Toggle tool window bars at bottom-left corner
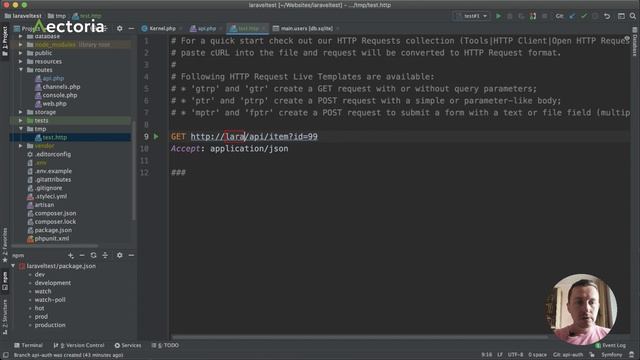This screenshot has width=640, height=360. (x=5, y=355)
